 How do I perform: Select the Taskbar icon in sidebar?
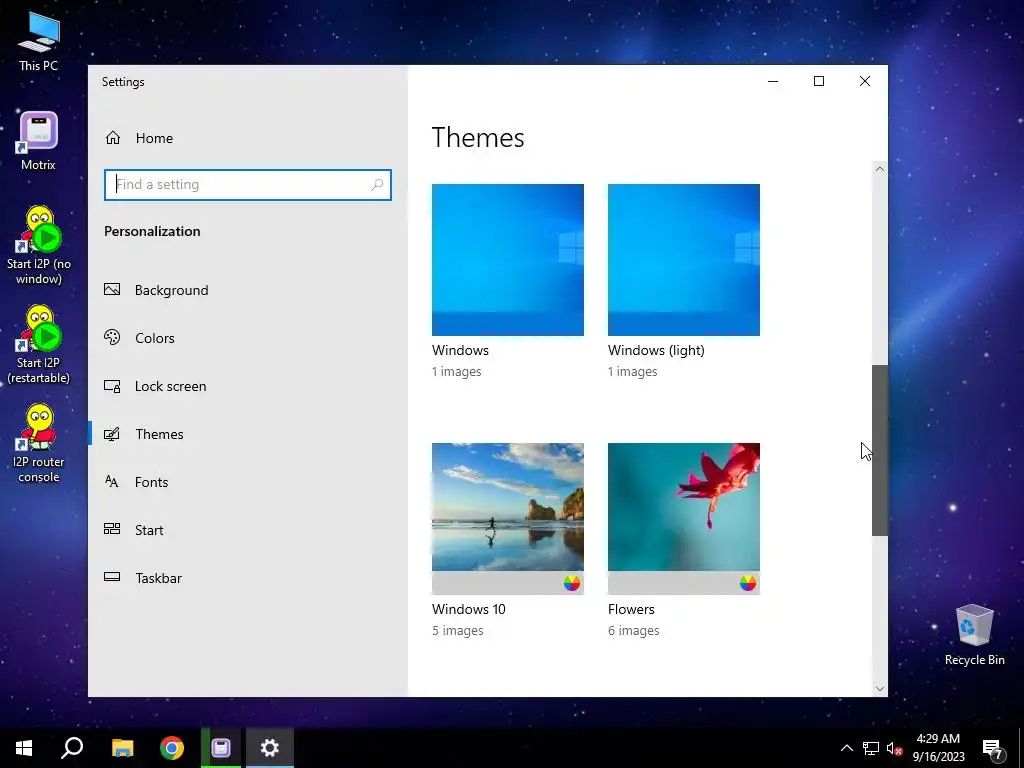click(x=112, y=577)
